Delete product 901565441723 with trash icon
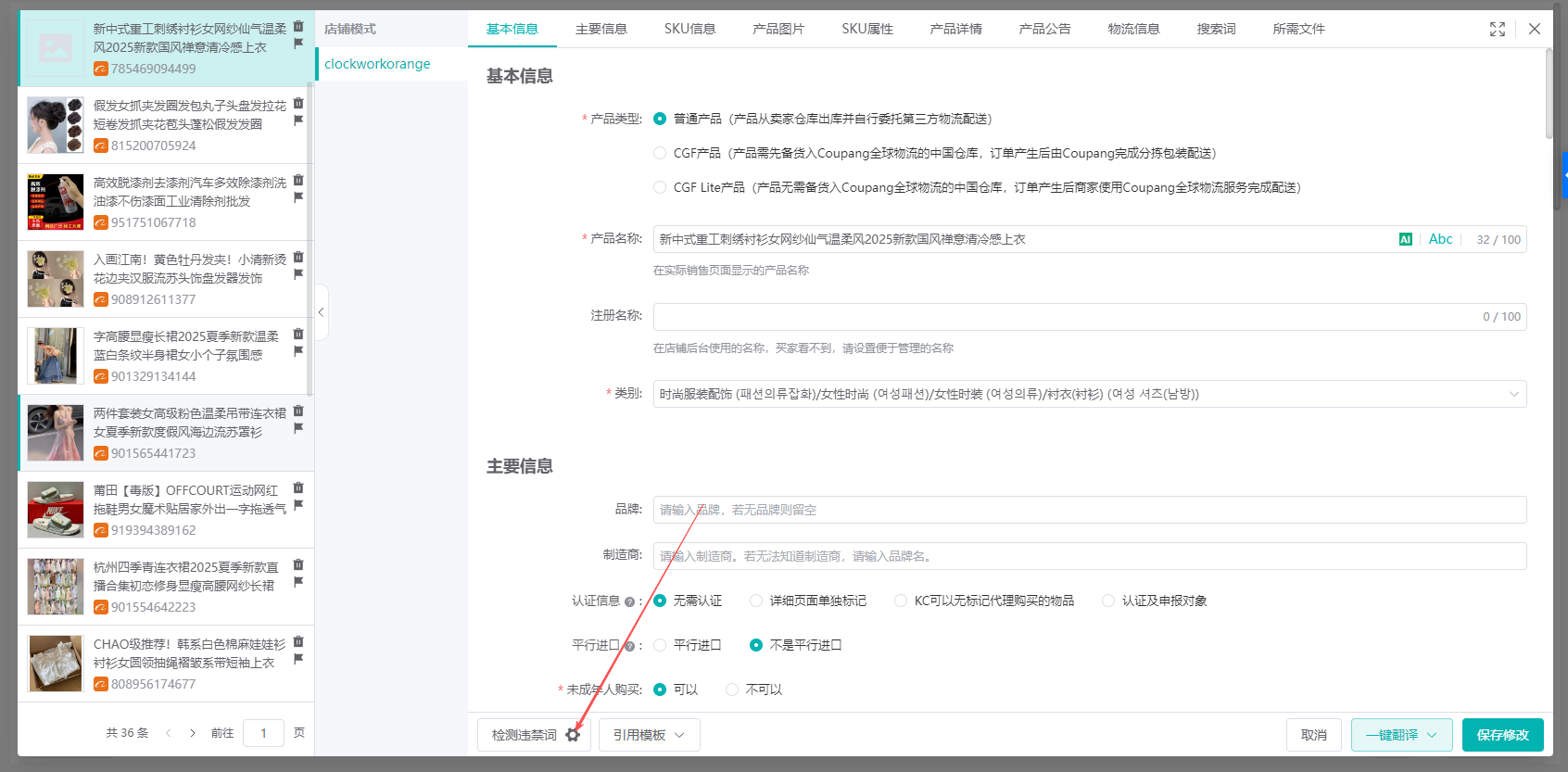This screenshot has height=772, width=1568. point(298,411)
